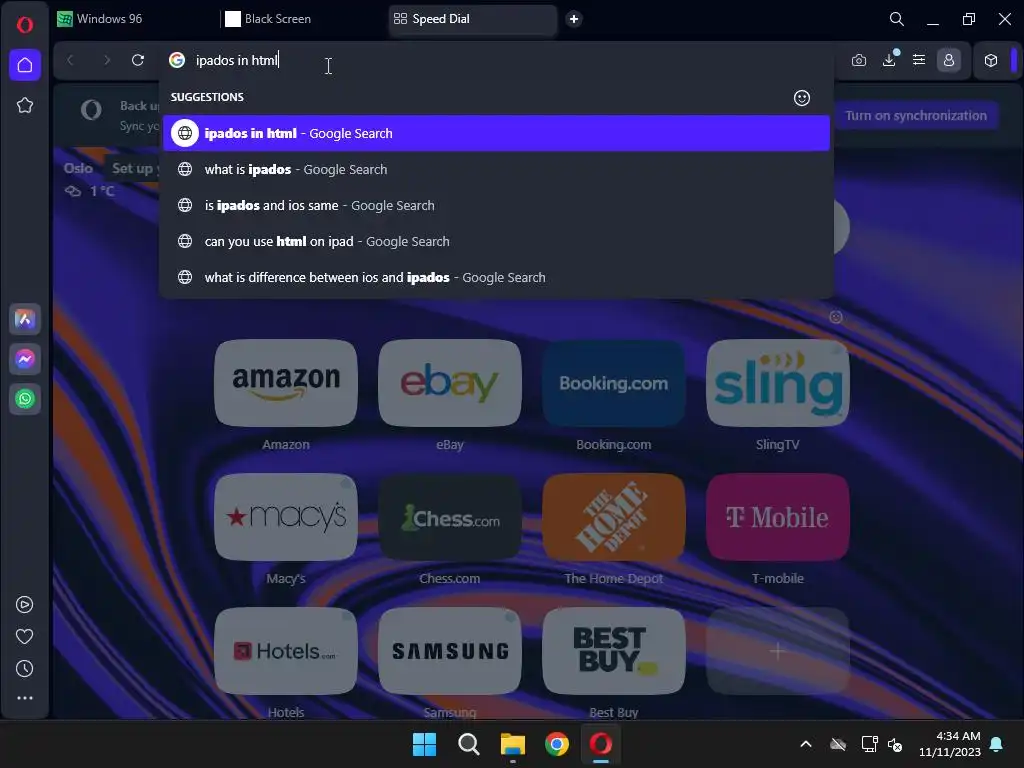Select suggestion 'ipados in html'
The image size is (1024, 768).
[496, 133]
